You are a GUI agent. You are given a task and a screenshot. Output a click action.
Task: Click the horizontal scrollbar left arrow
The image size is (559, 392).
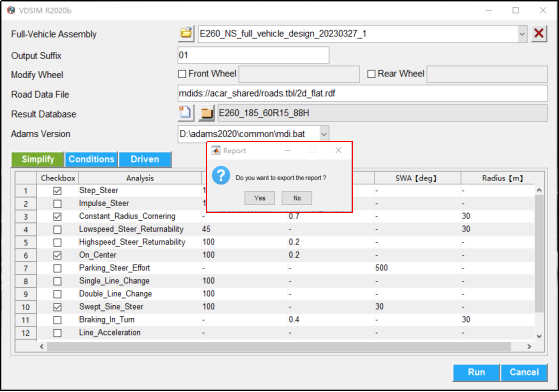[42, 346]
